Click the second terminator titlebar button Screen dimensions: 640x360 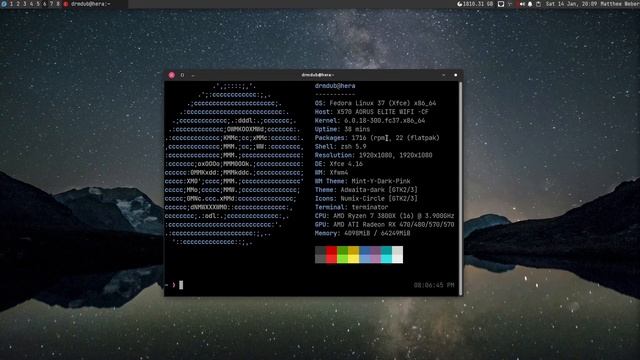182,75
